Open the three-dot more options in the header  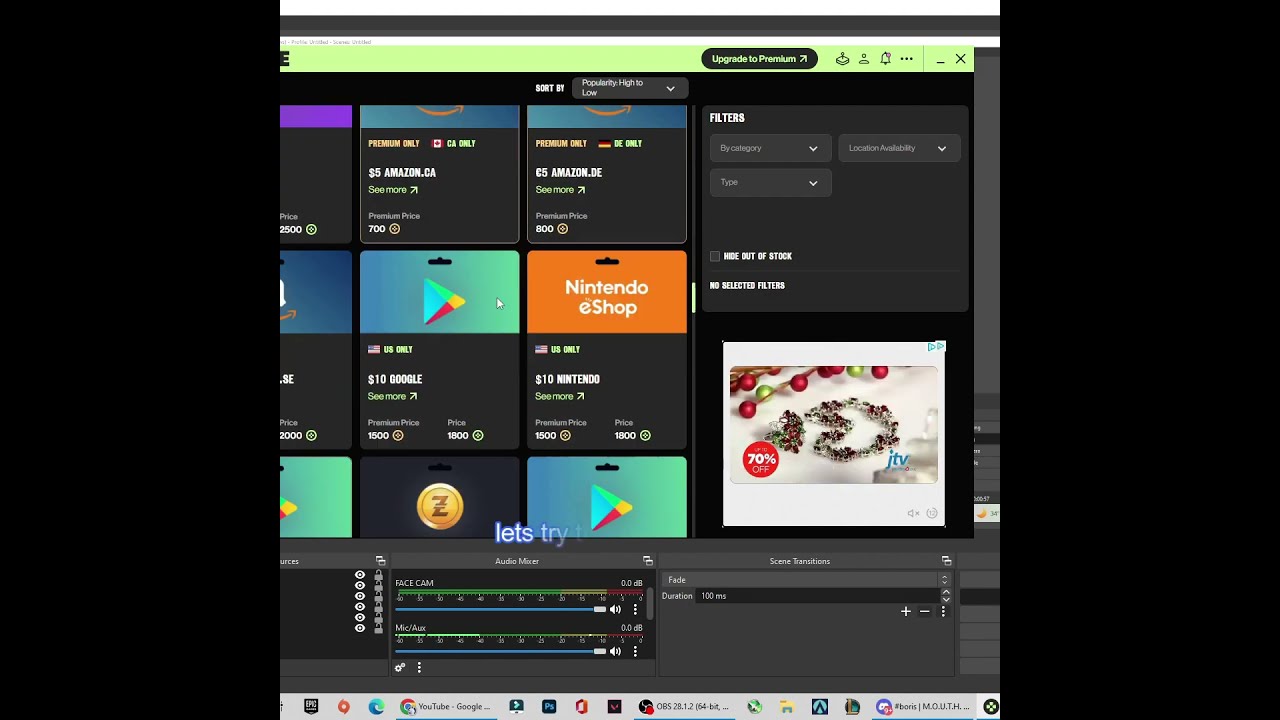906,59
